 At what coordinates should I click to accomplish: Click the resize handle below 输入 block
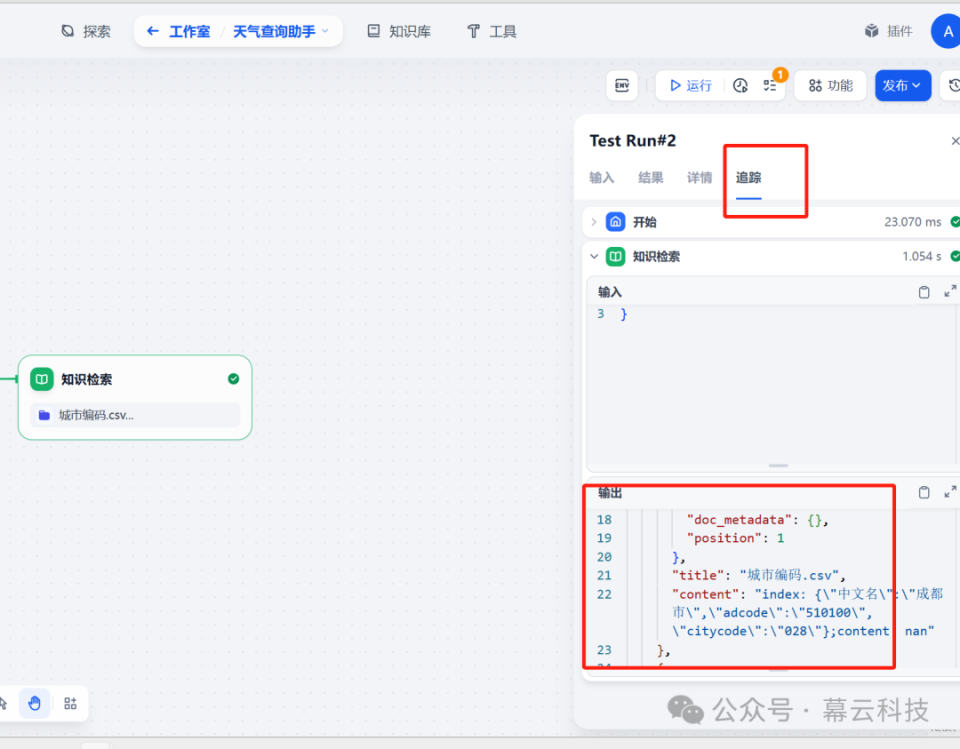(x=778, y=465)
